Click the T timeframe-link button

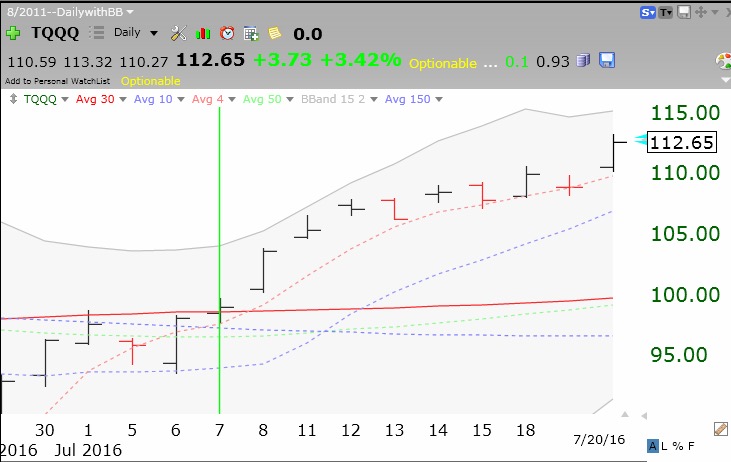(665, 13)
